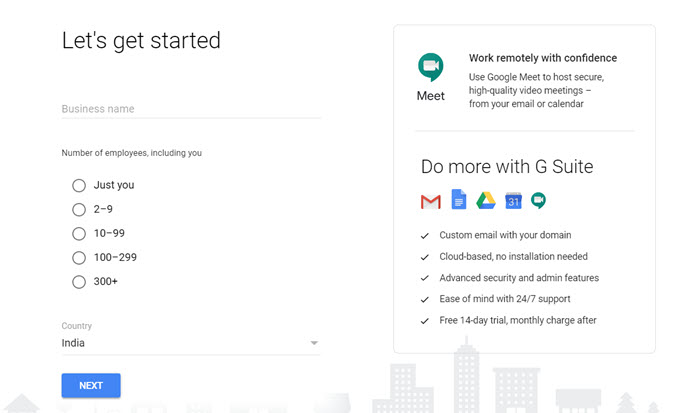Screen dimensions: 680x413
Task: Click the Advanced security and admin features text
Action: (519, 278)
